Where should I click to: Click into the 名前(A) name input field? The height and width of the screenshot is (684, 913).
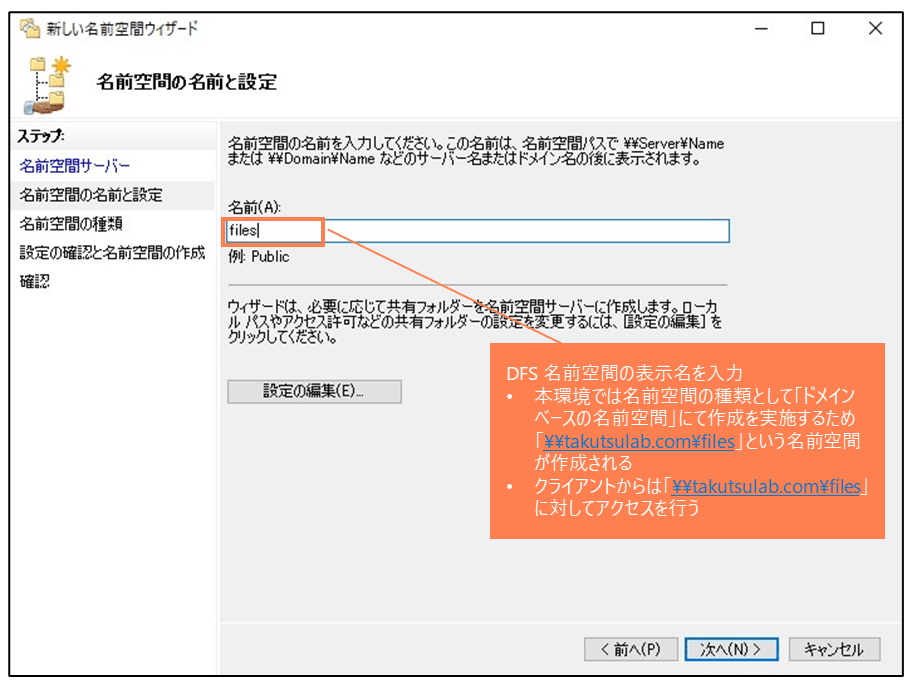[477, 231]
